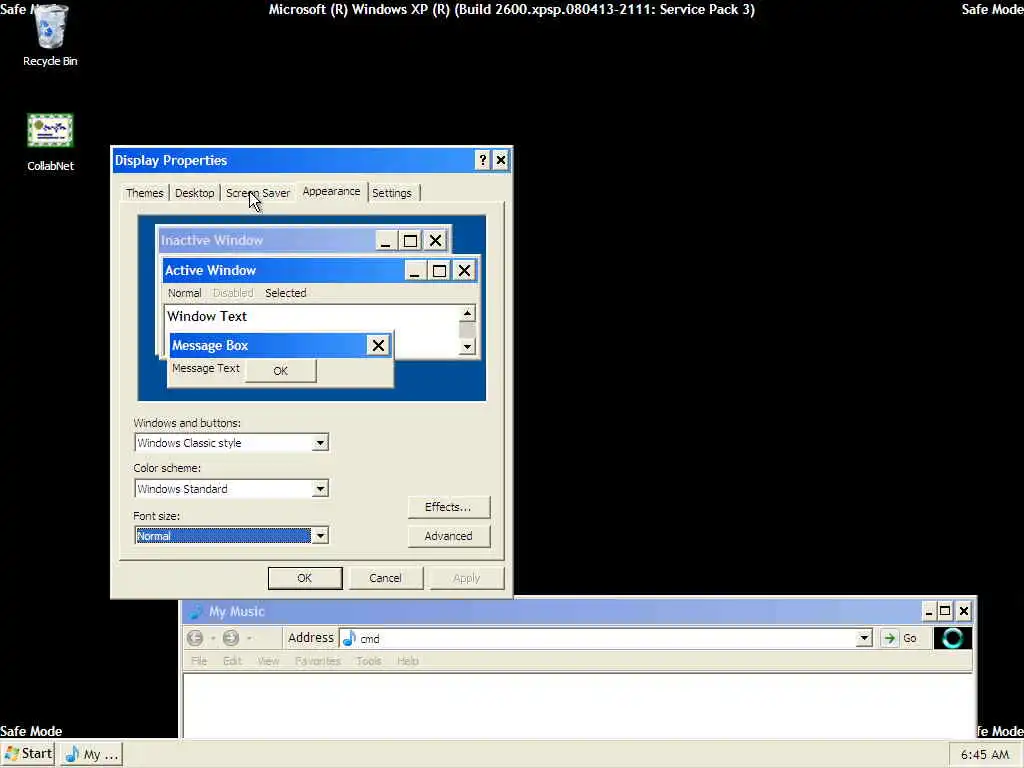Confirm with the OK button in Display Properties
This screenshot has height=768, width=1024.
[x=305, y=578]
